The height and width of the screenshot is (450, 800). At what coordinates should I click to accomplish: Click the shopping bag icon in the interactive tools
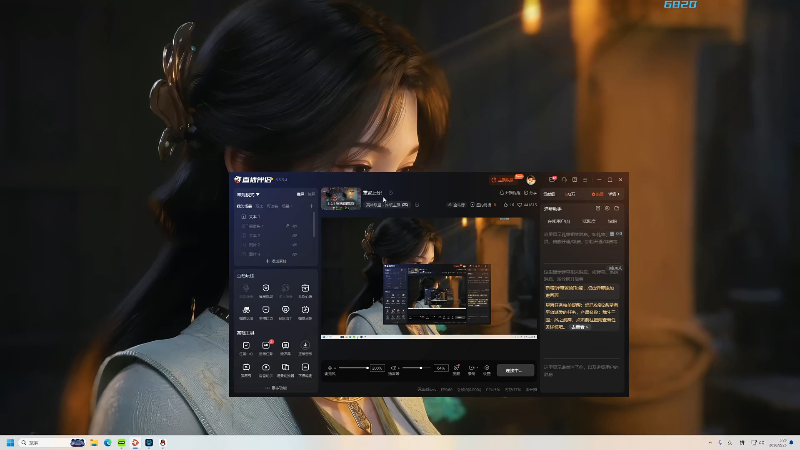point(305,288)
